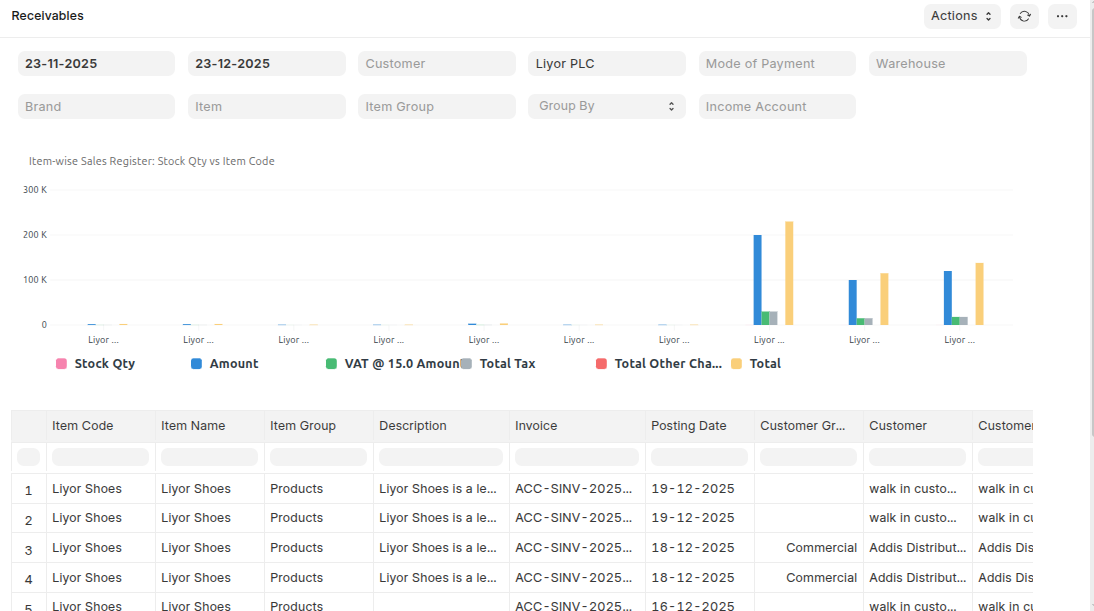1094x611 pixels.
Task: Click the Liyor PLC company field
Action: click(606, 64)
